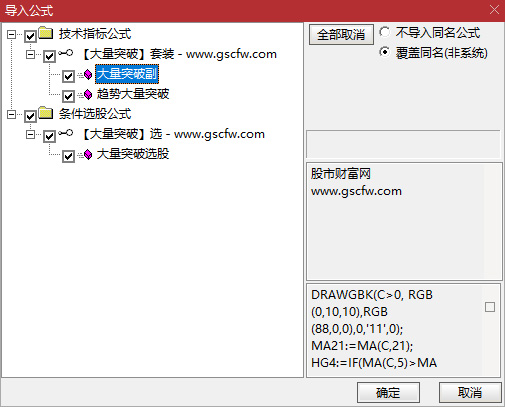The width and height of the screenshot is (505, 407).
Task: Select the 大量突破副 tree item
Action: click(127, 74)
